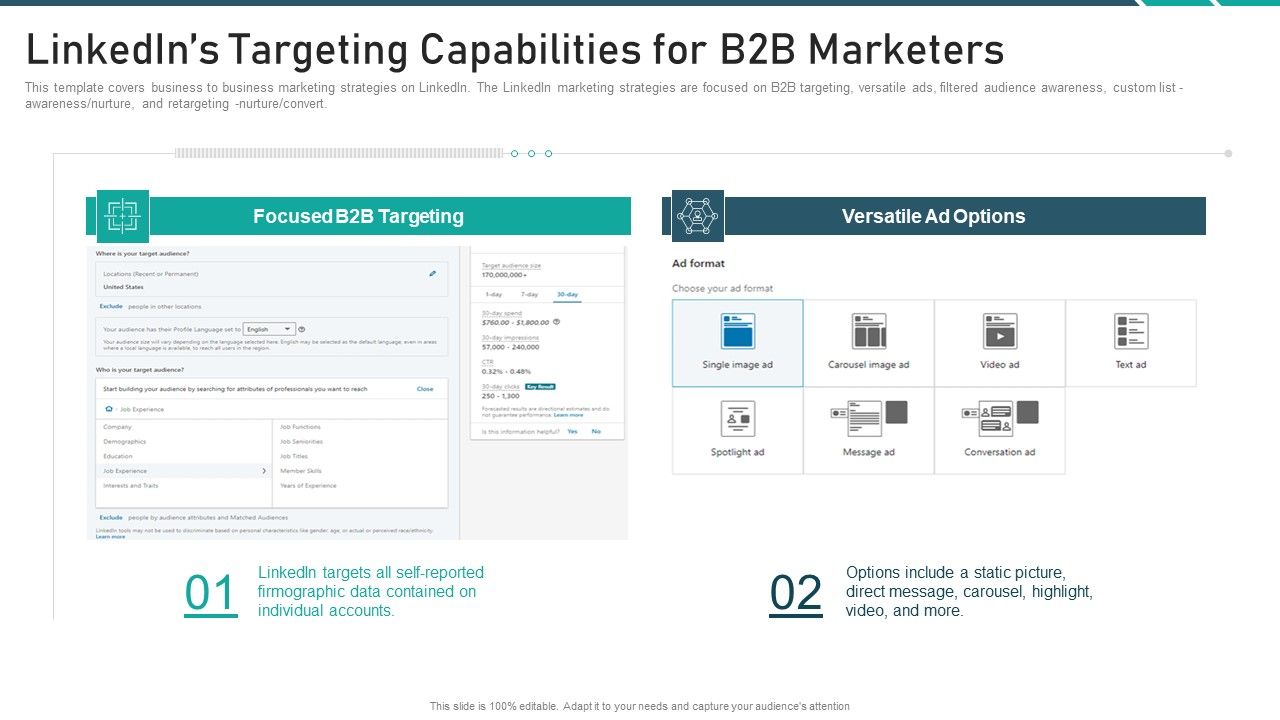
Task: Choose Years of Experience attribute
Action: pyautogui.click(x=309, y=485)
